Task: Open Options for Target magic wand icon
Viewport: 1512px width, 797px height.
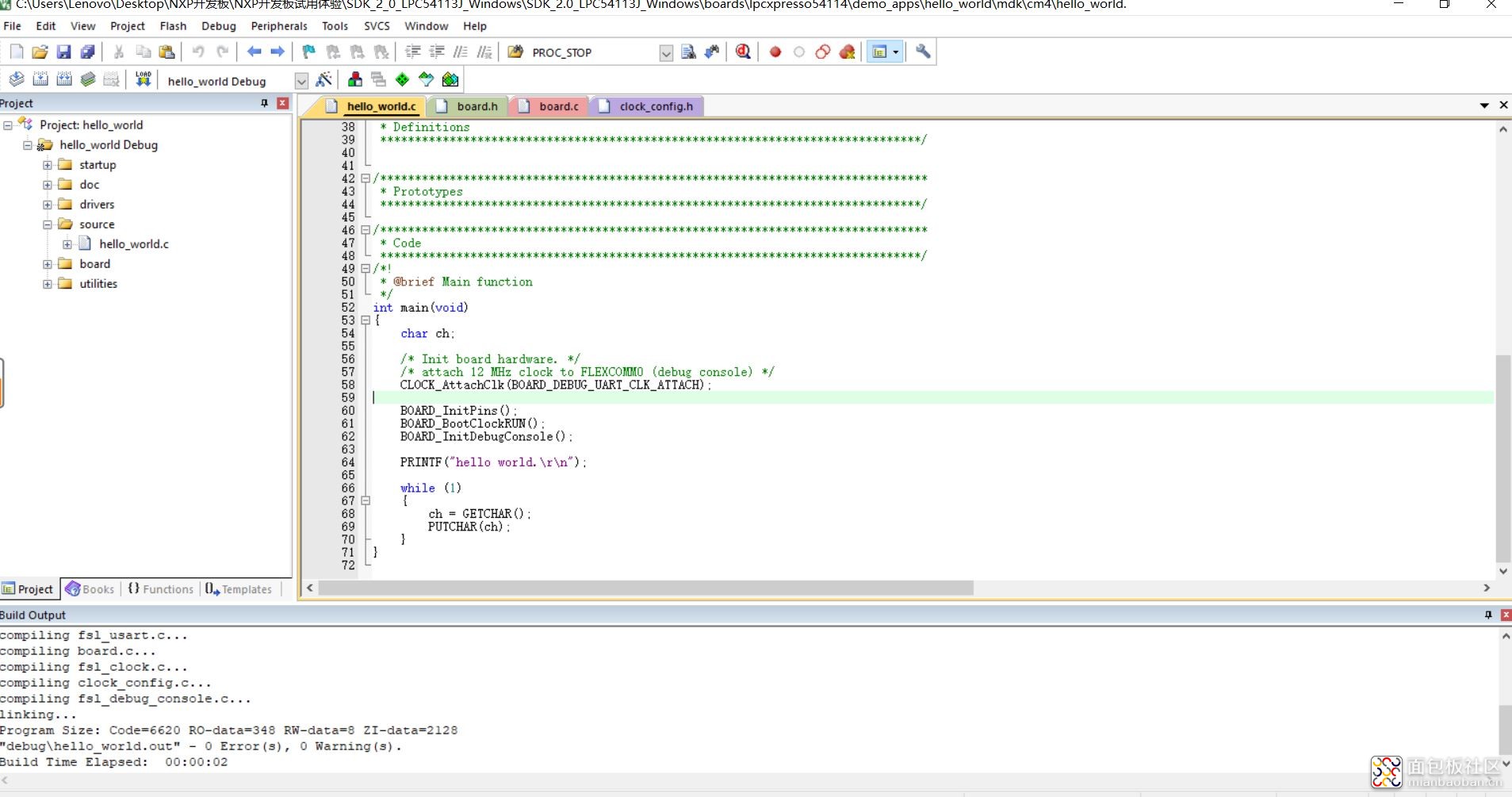Action: 323,79
